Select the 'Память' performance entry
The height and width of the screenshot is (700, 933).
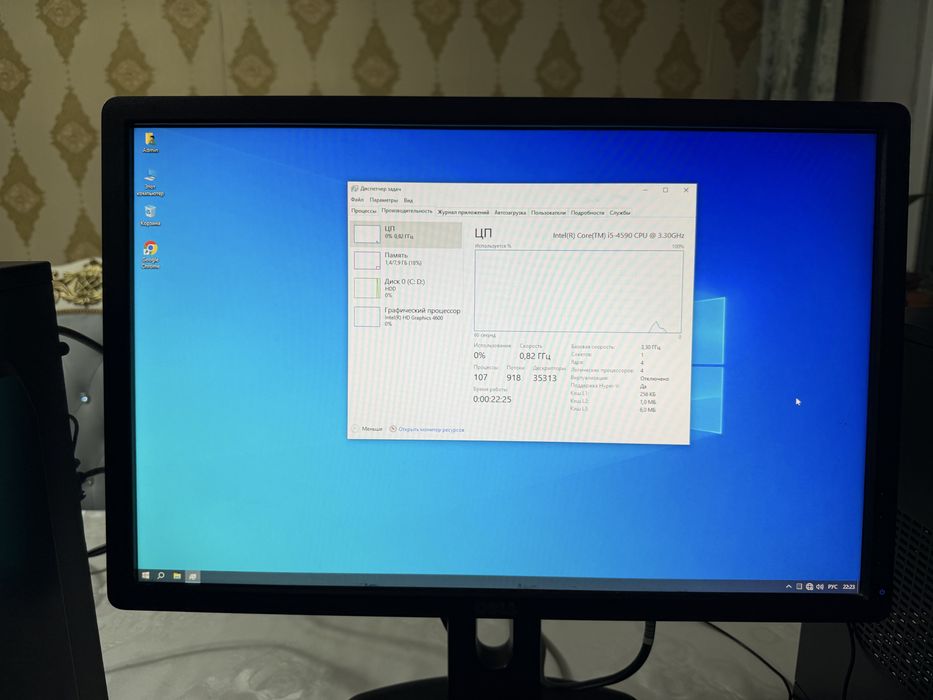pos(406,260)
